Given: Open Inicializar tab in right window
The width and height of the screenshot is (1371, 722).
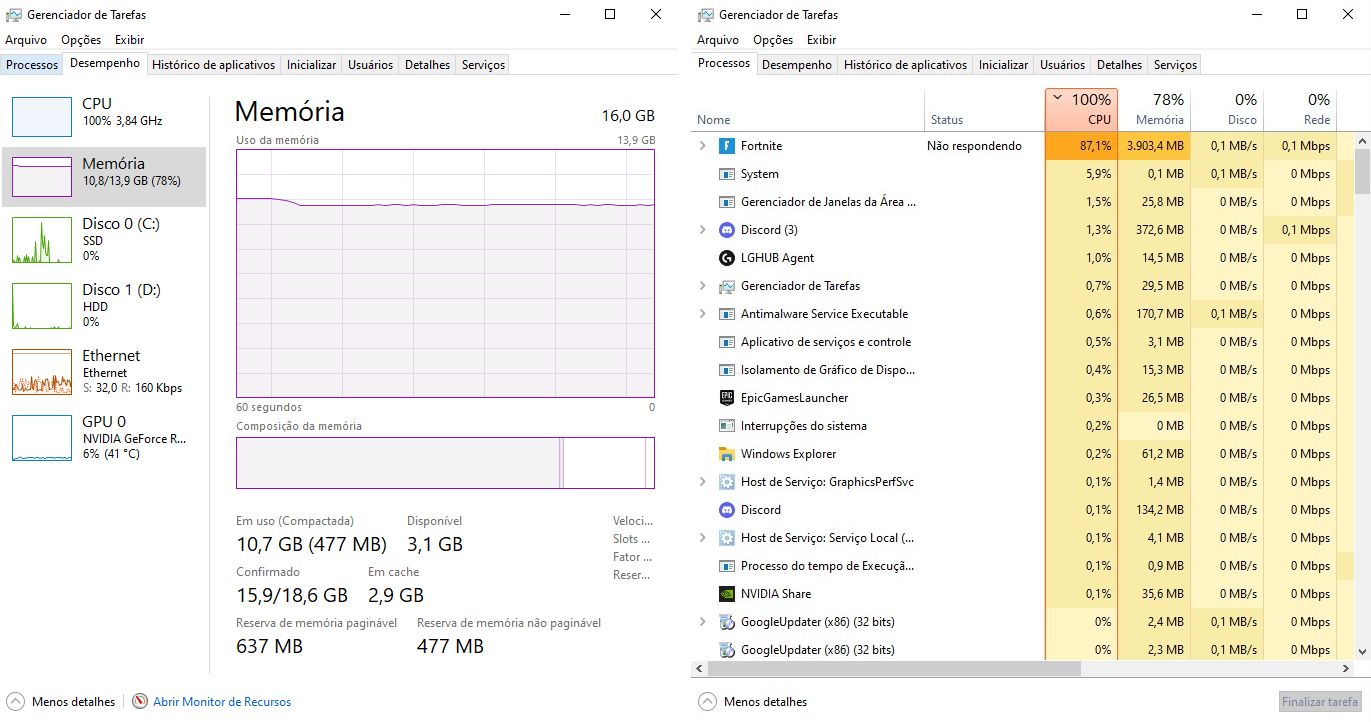Looking at the screenshot, I should pos(1003,65).
